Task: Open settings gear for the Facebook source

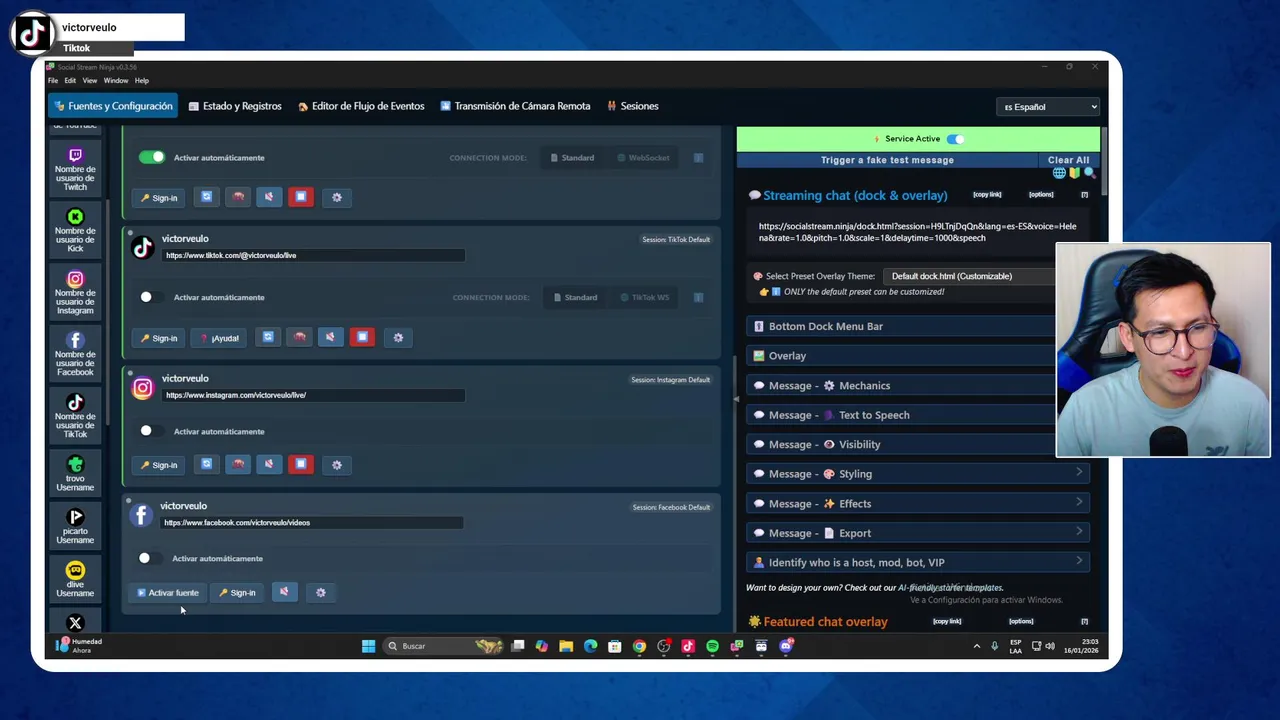Action: pos(321,592)
